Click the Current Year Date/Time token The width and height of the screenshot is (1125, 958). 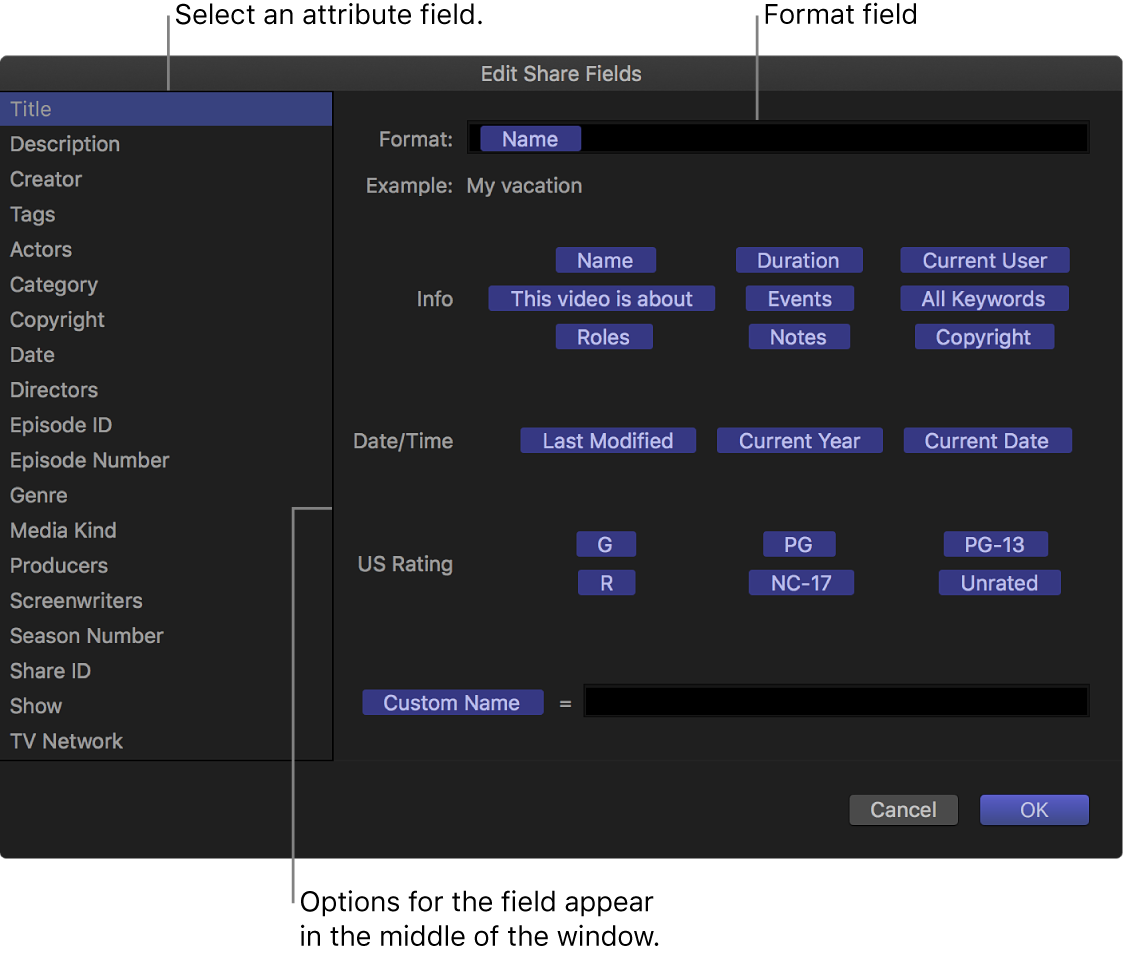click(x=799, y=440)
